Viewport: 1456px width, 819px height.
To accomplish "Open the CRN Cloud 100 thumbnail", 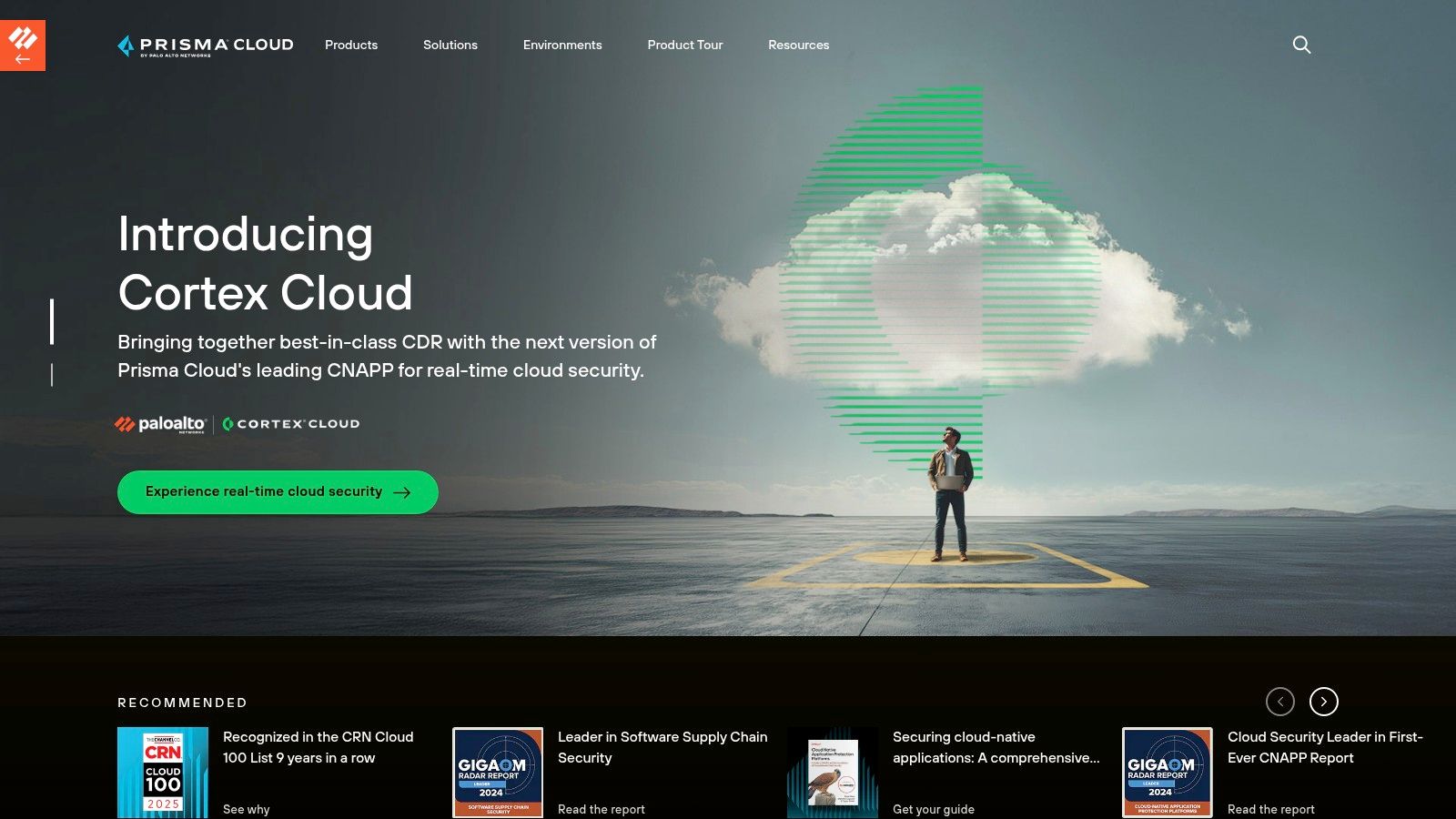I will pyautogui.click(x=163, y=773).
